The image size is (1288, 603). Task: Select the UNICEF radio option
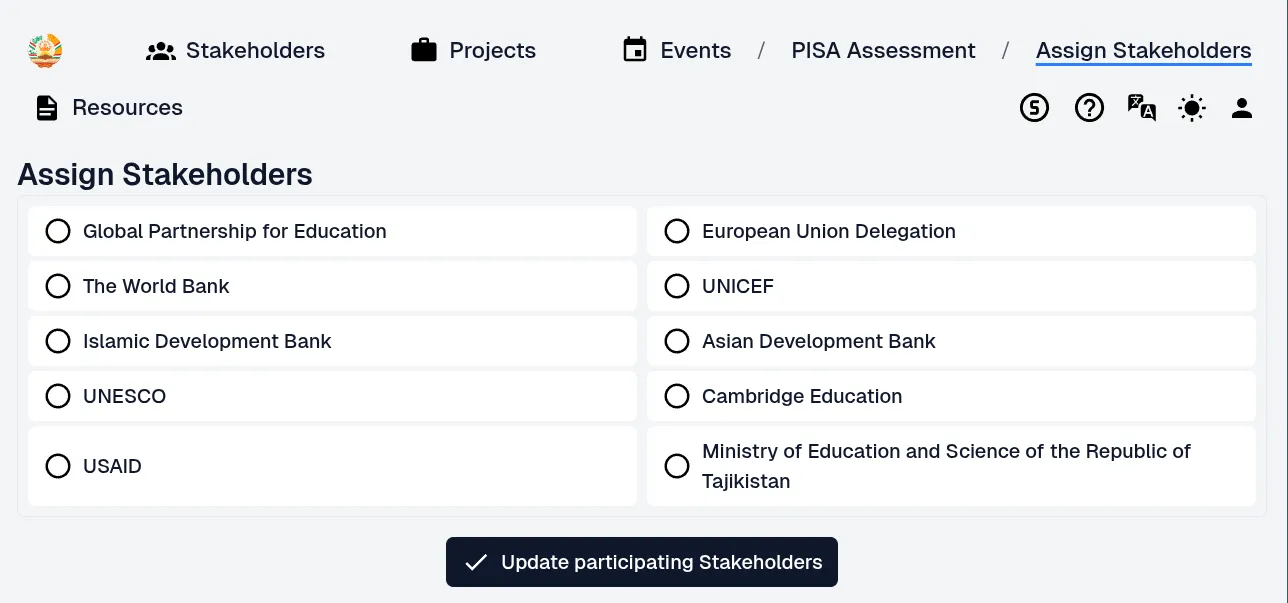coord(677,286)
